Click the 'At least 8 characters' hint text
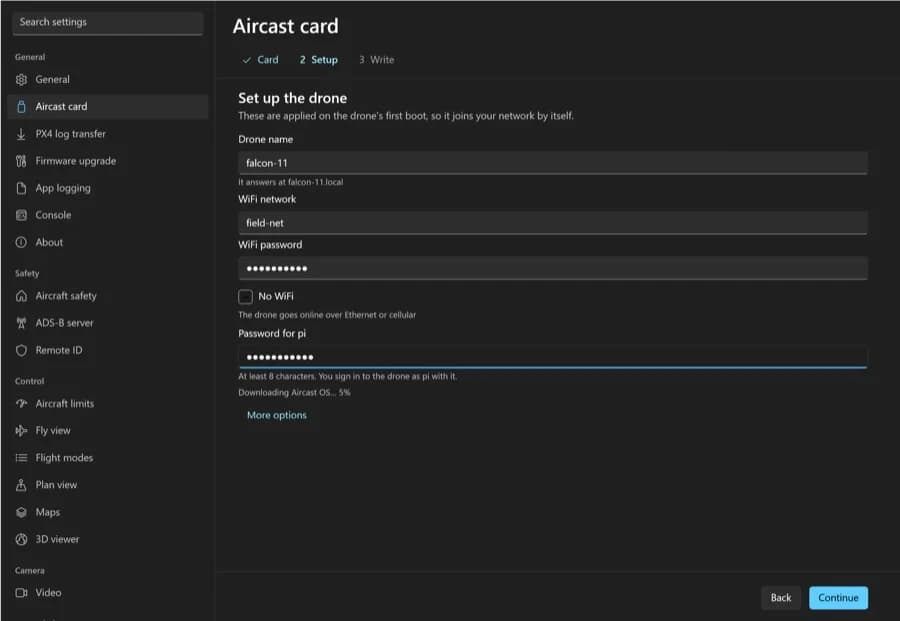The height and width of the screenshot is (621, 900). coord(348,377)
